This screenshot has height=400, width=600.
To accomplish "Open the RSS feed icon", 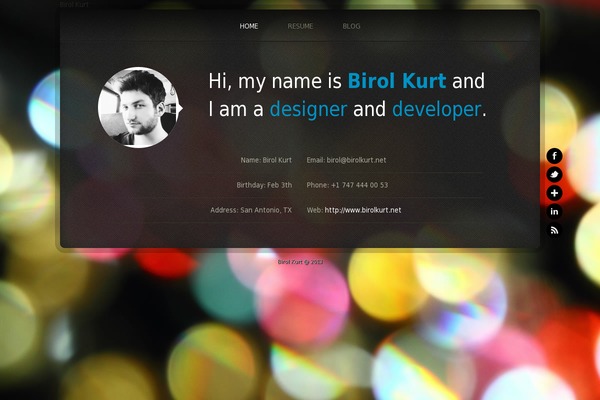I will pyautogui.click(x=554, y=230).
